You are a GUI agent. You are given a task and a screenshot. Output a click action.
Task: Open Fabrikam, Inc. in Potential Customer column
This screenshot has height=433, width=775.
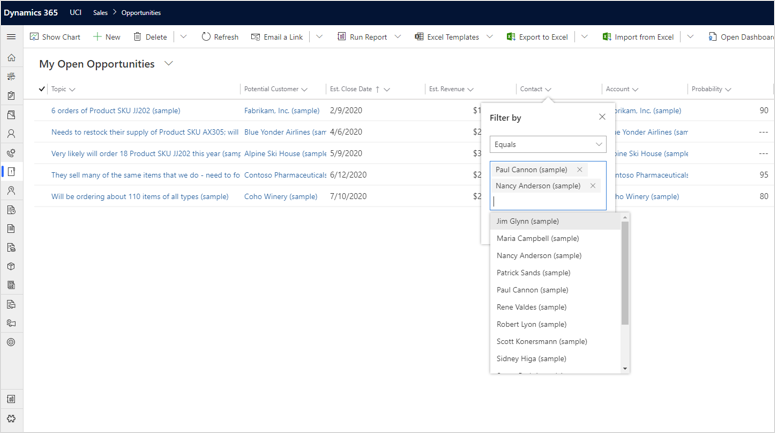click(282, 111)
